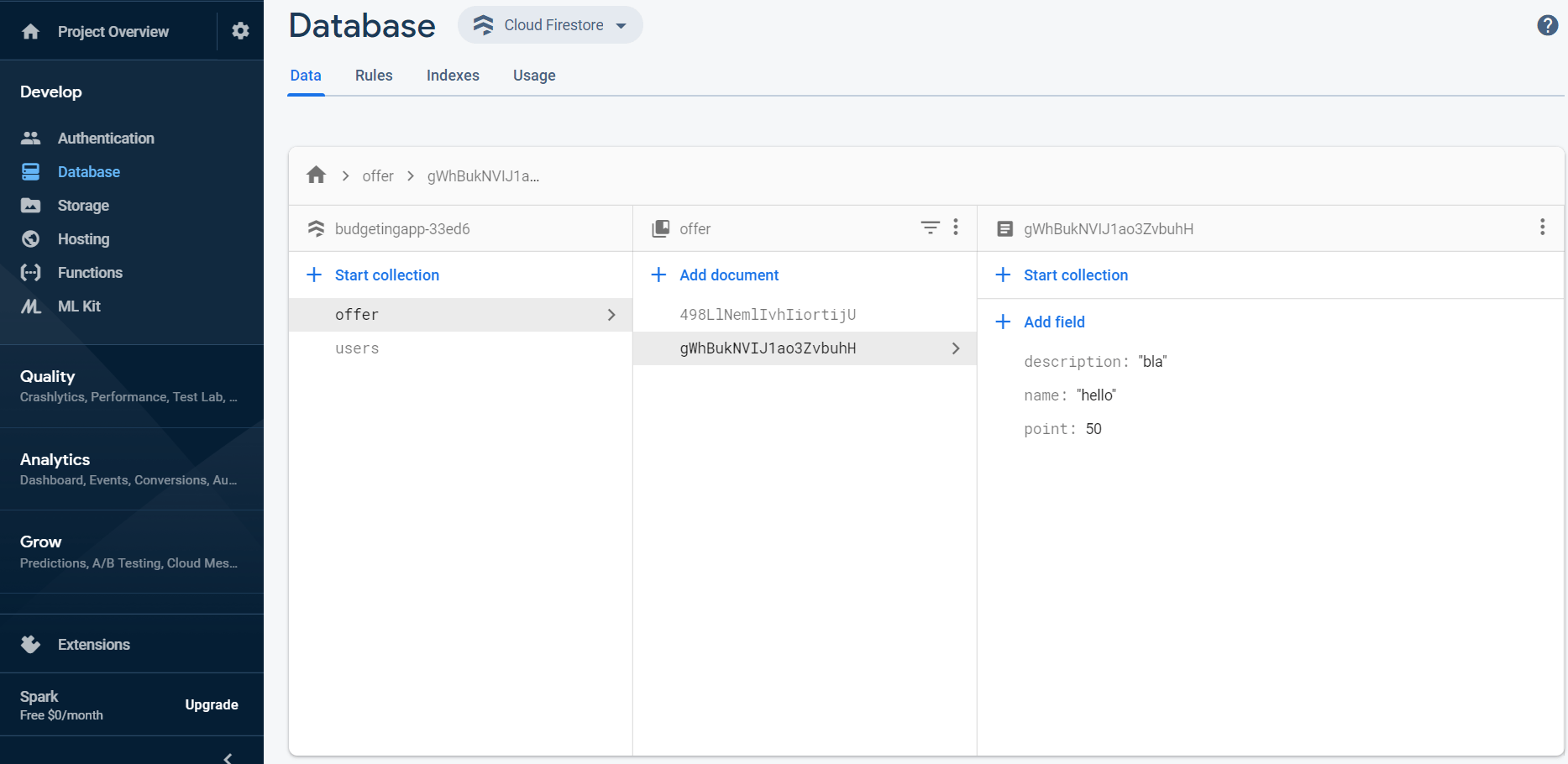Screen dimensions: 1568x764
Task: Switch to the Rules tab
Action: click(373, 75)
